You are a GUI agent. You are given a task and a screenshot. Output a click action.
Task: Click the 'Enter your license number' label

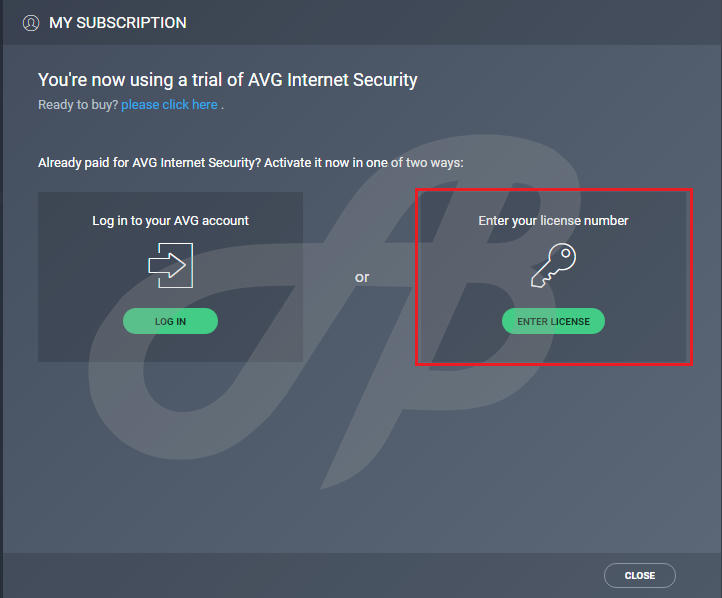point(553,221)
